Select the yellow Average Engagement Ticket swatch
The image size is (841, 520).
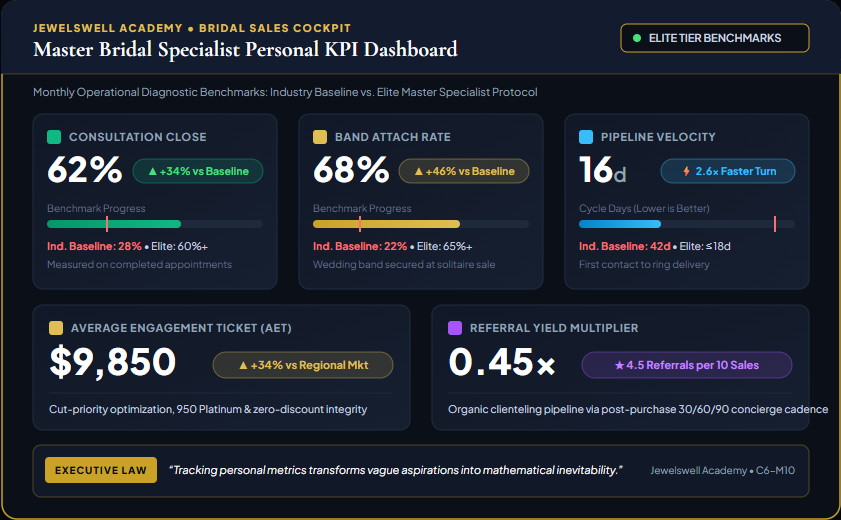point(56,328)
